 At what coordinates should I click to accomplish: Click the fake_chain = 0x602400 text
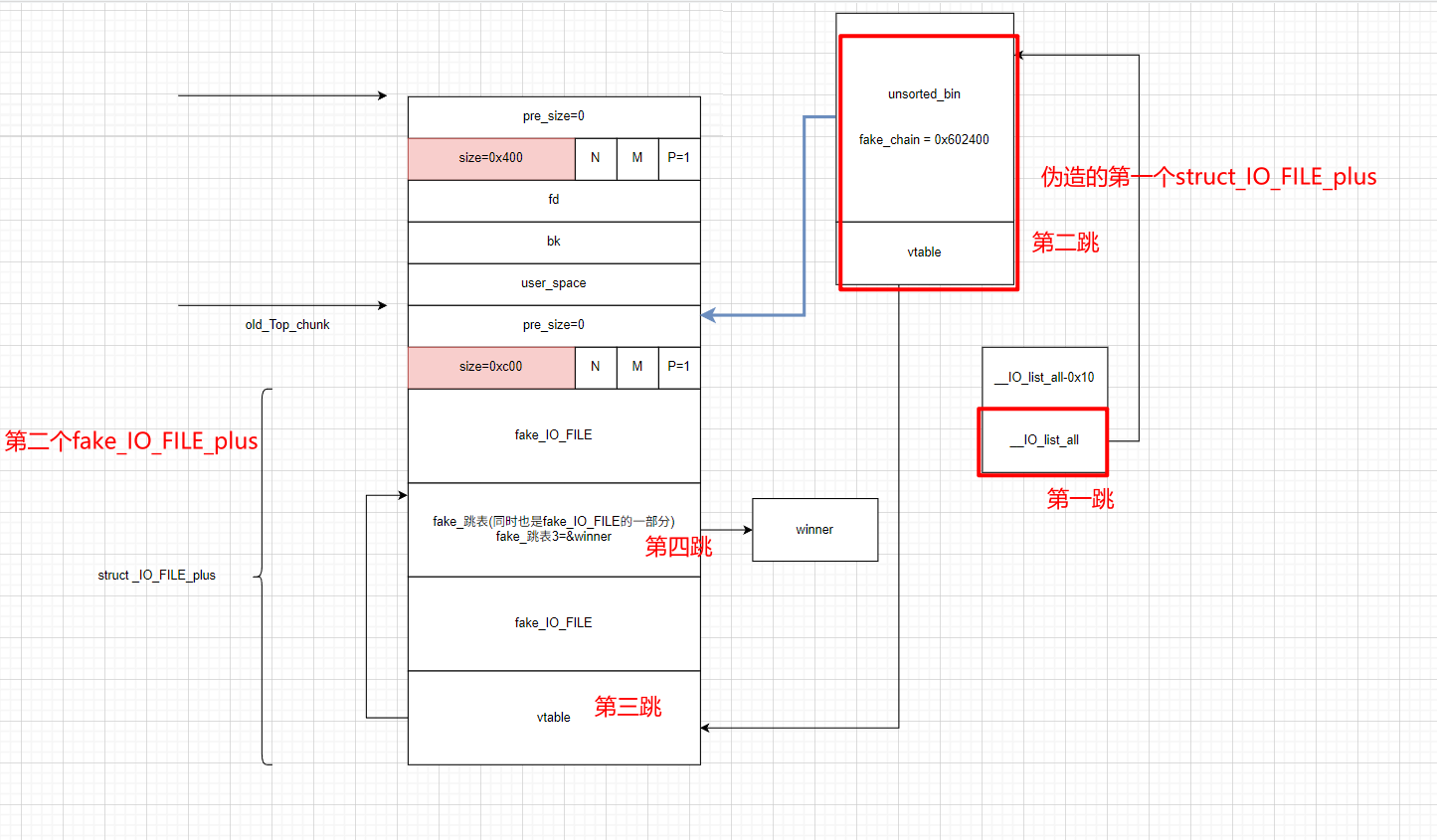click(x=924, y=140)
